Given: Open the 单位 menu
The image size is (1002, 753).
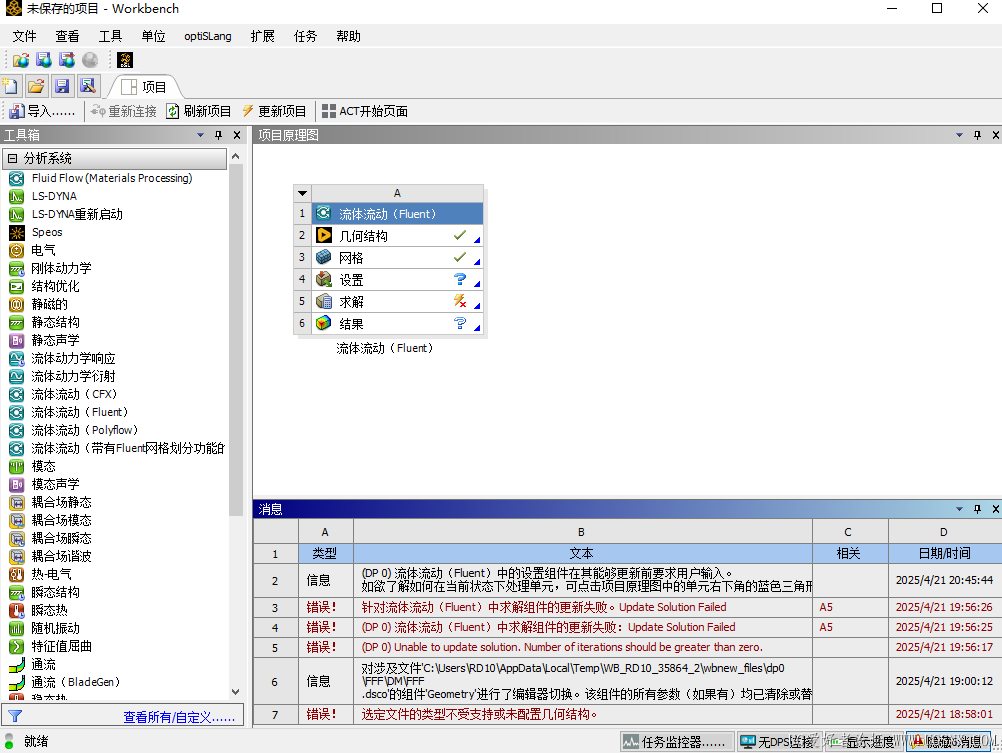Looking at the screenshot, I should point(153,36).
